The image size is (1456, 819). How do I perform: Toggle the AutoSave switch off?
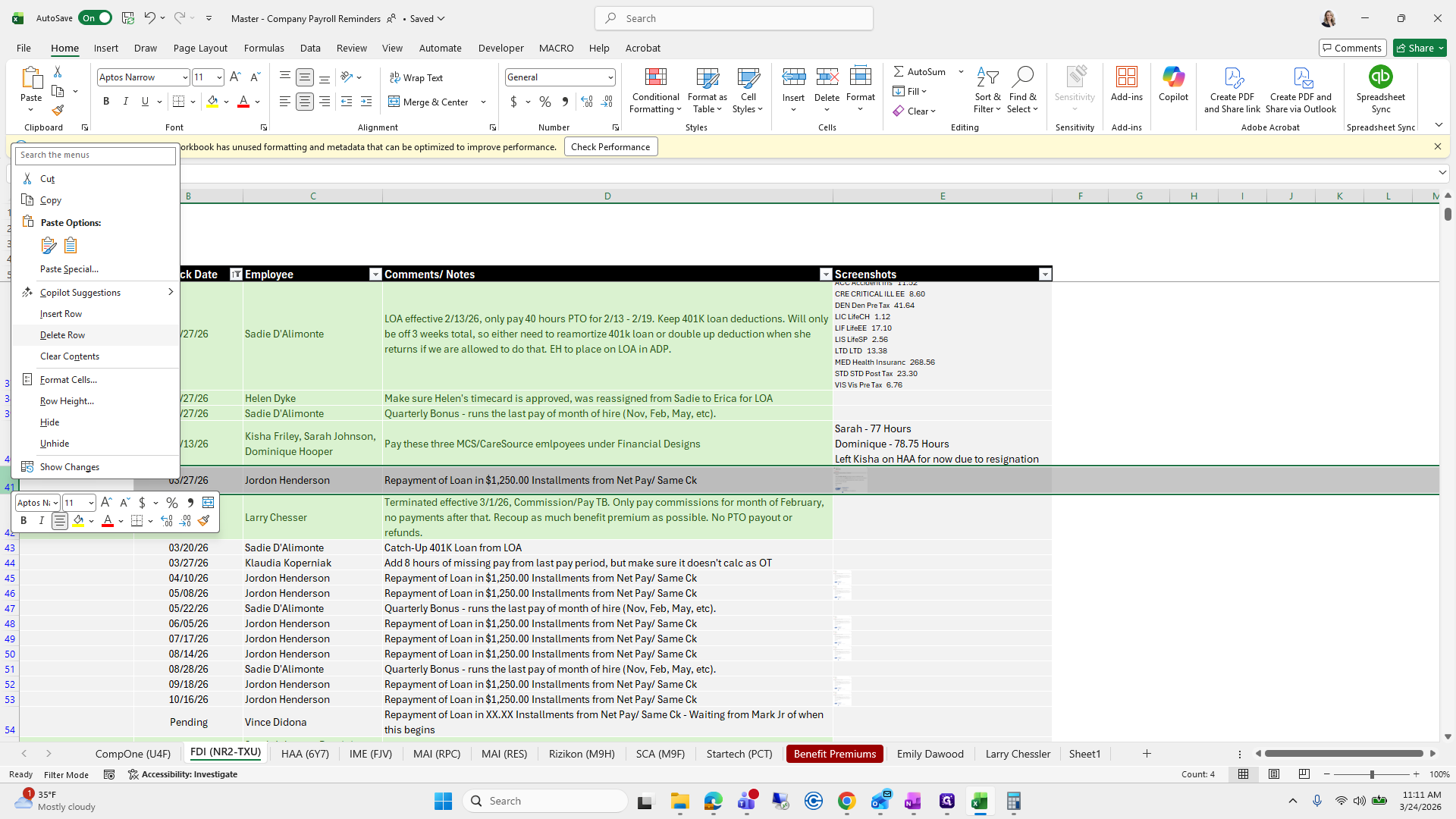[96, 18]
